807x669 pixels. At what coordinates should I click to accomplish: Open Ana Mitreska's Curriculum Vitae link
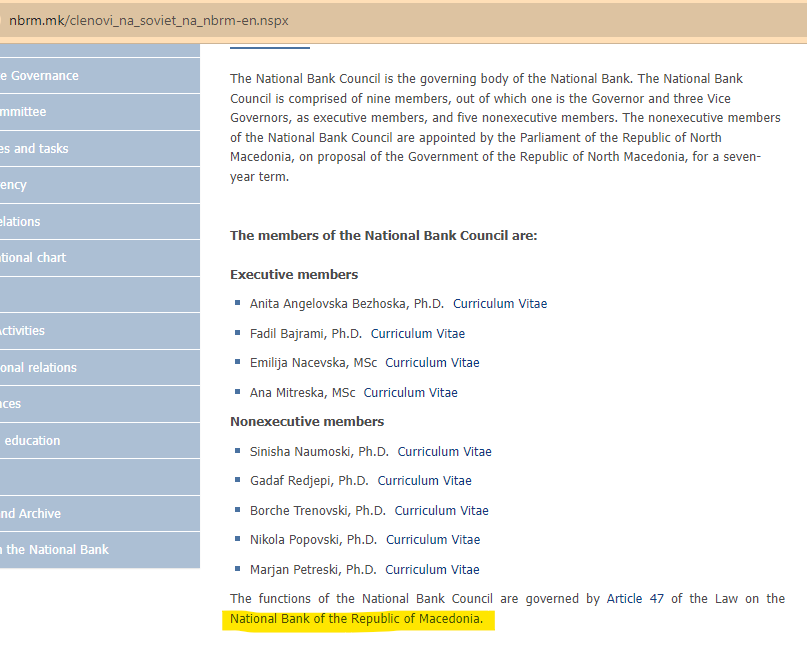pos(411,393)
